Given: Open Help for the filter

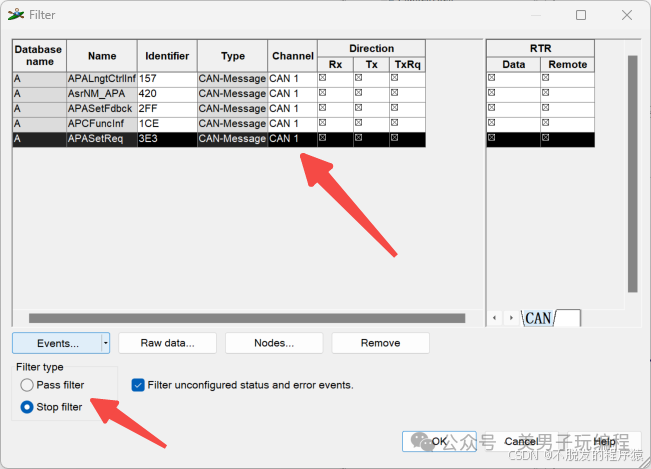Looking at the screenshot, I should (604, 441).
